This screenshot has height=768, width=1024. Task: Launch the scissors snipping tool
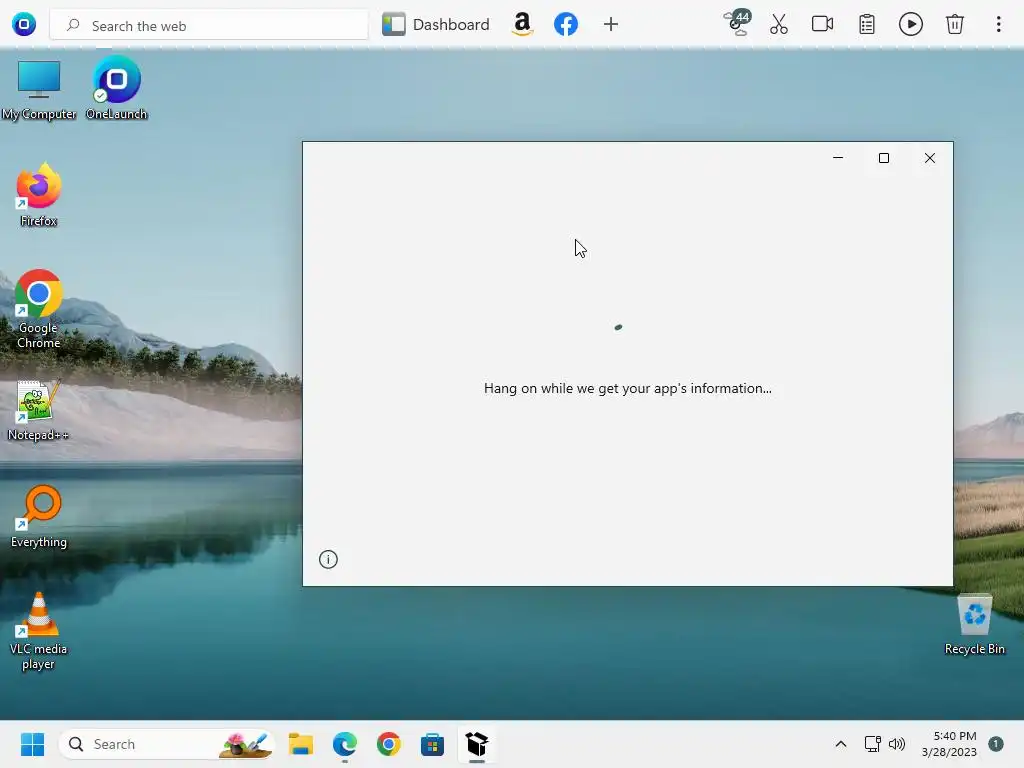click(x=778, y=25)
